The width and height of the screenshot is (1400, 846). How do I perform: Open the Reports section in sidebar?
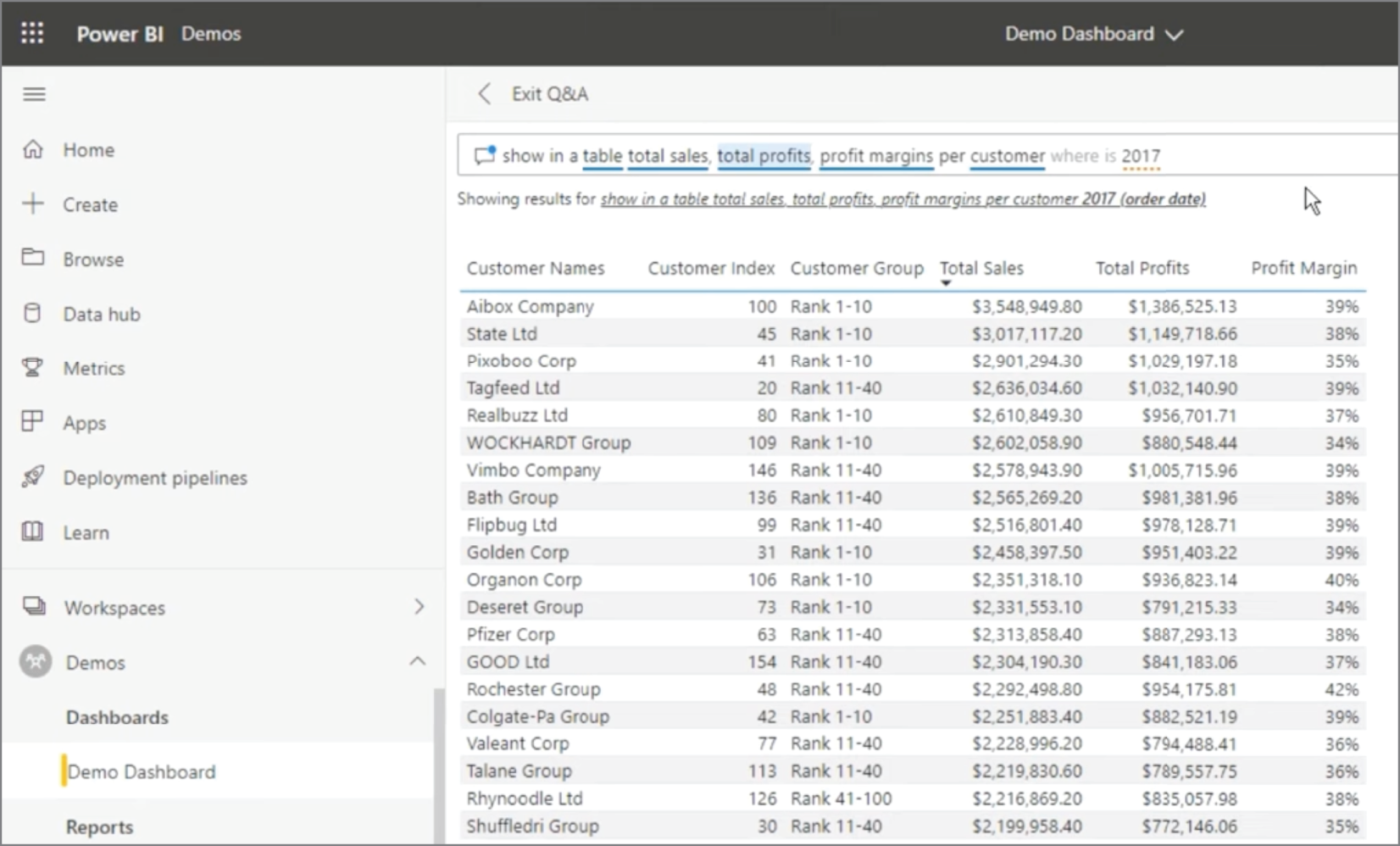coord(99,827)
